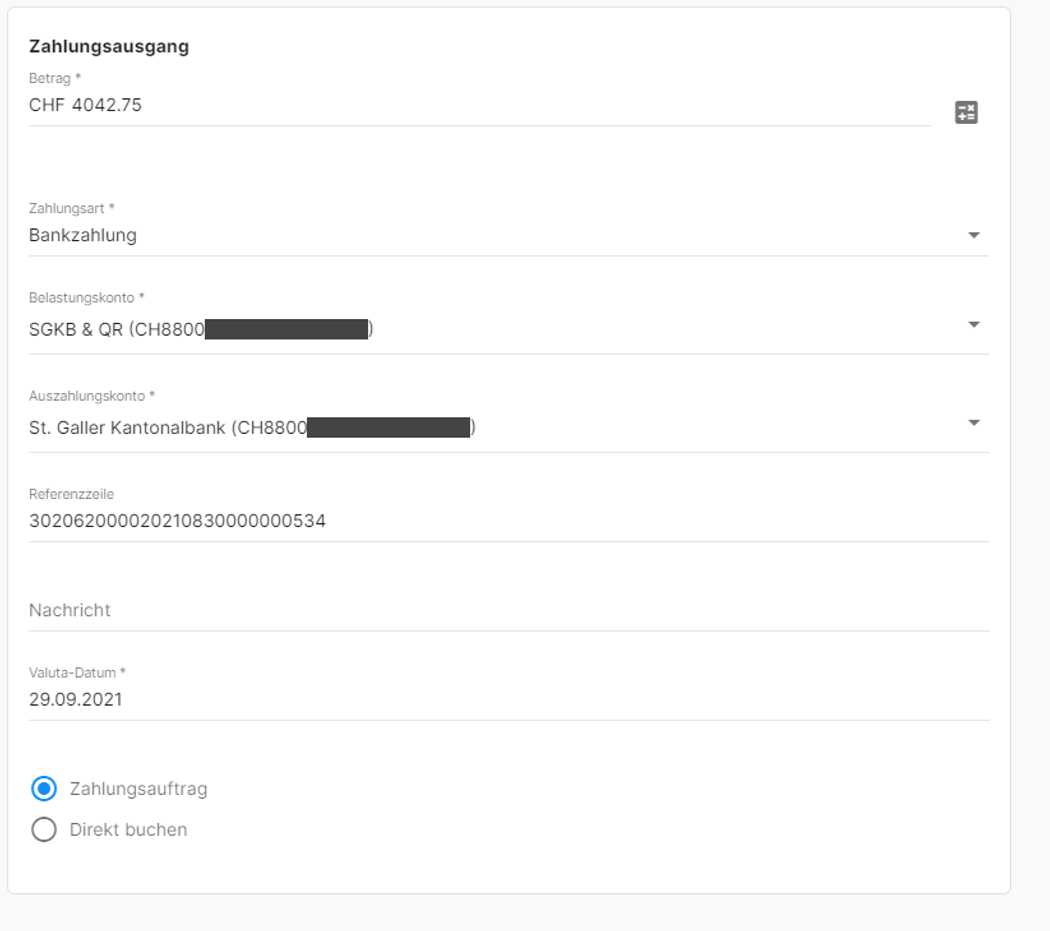
Task: Expand the Zahlungsart dropdown arrow
Action: point(973,236)
